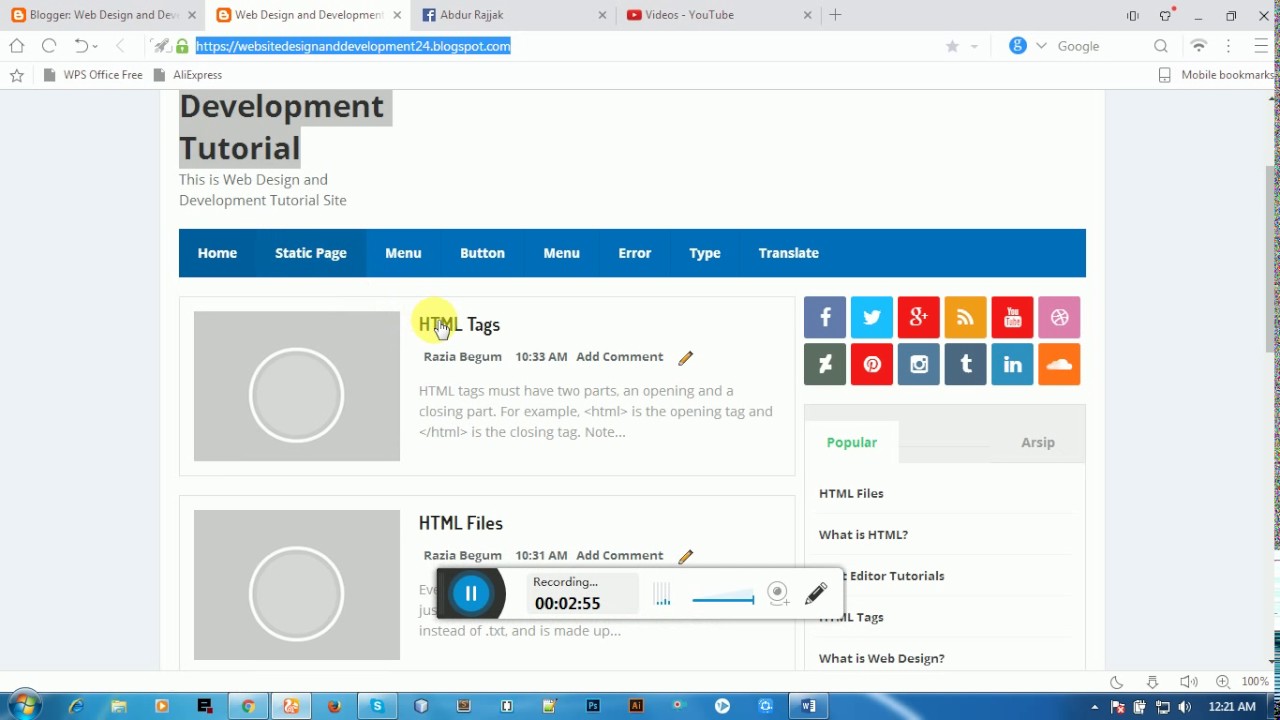Viewport: 1280px width, 720px height.
Task: Expand the search engine dropdown
Action: click(x=1041, y=46)
